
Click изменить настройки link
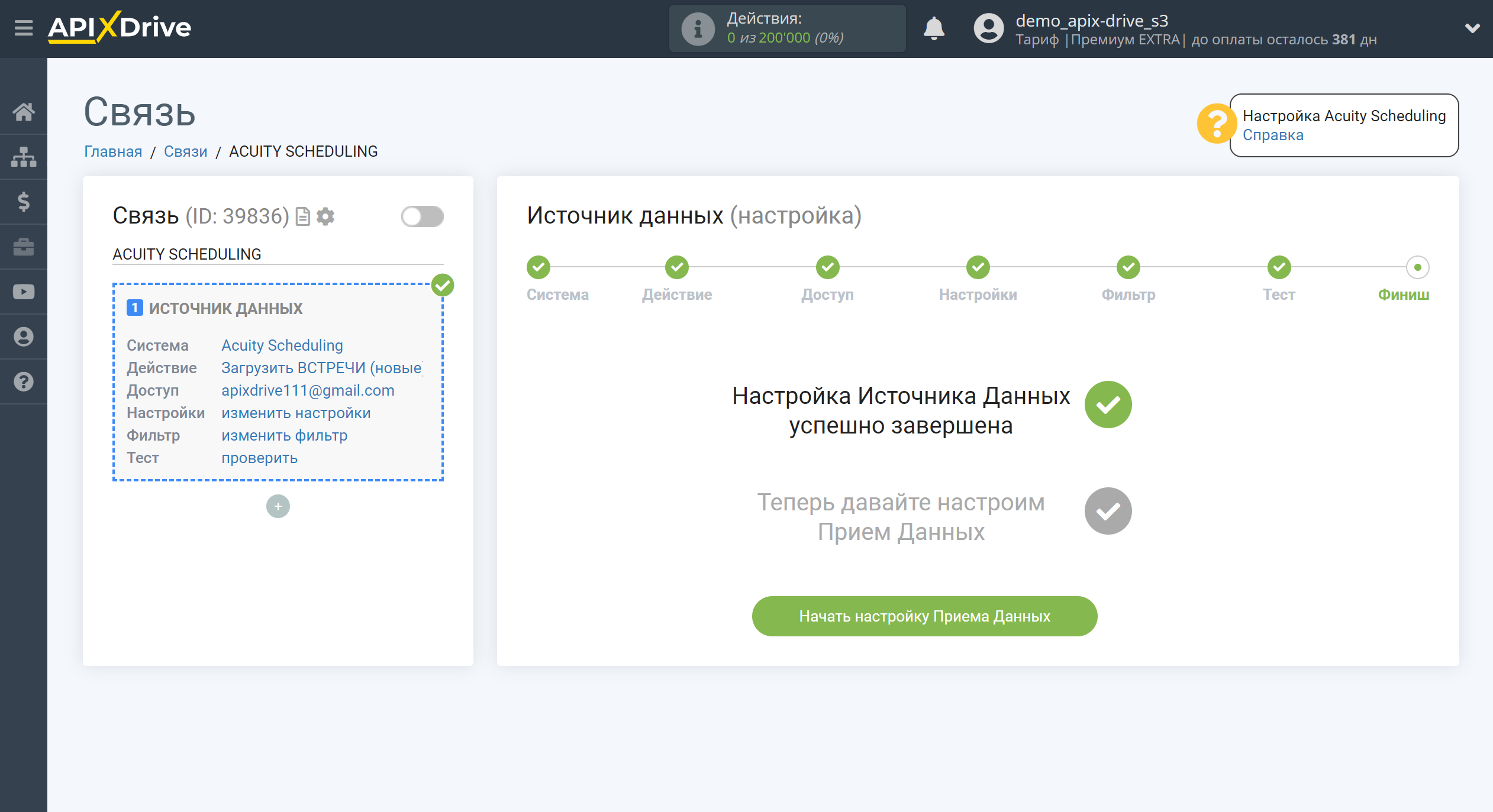tap(296, 413)
